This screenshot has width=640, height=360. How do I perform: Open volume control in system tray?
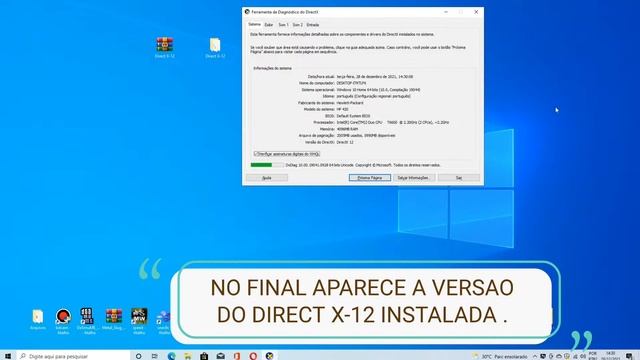[583, 356]
